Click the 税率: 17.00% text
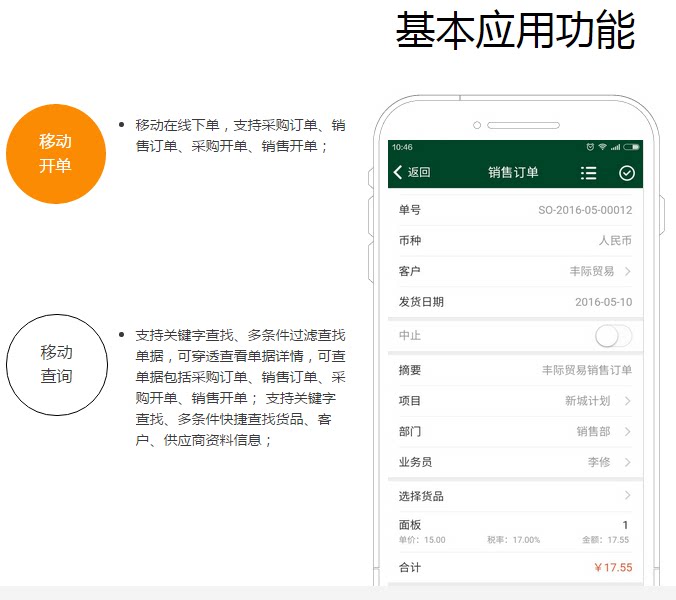 (x=513, y=540)
